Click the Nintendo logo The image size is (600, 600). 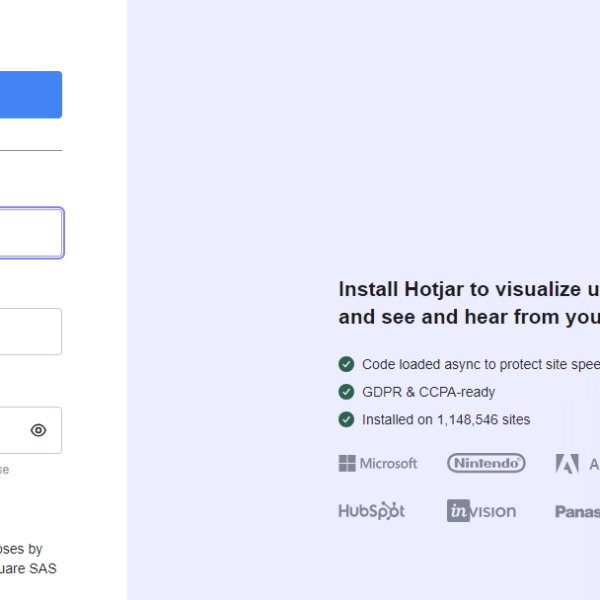[x=486, y=463]
